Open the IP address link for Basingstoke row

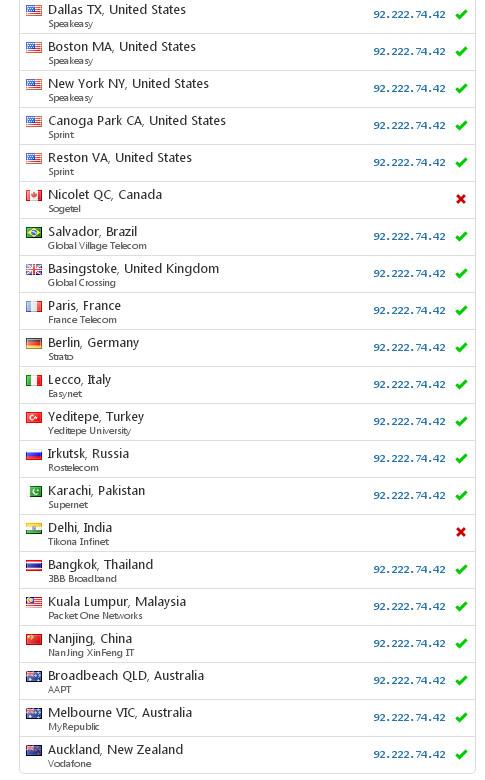point(409,274)
